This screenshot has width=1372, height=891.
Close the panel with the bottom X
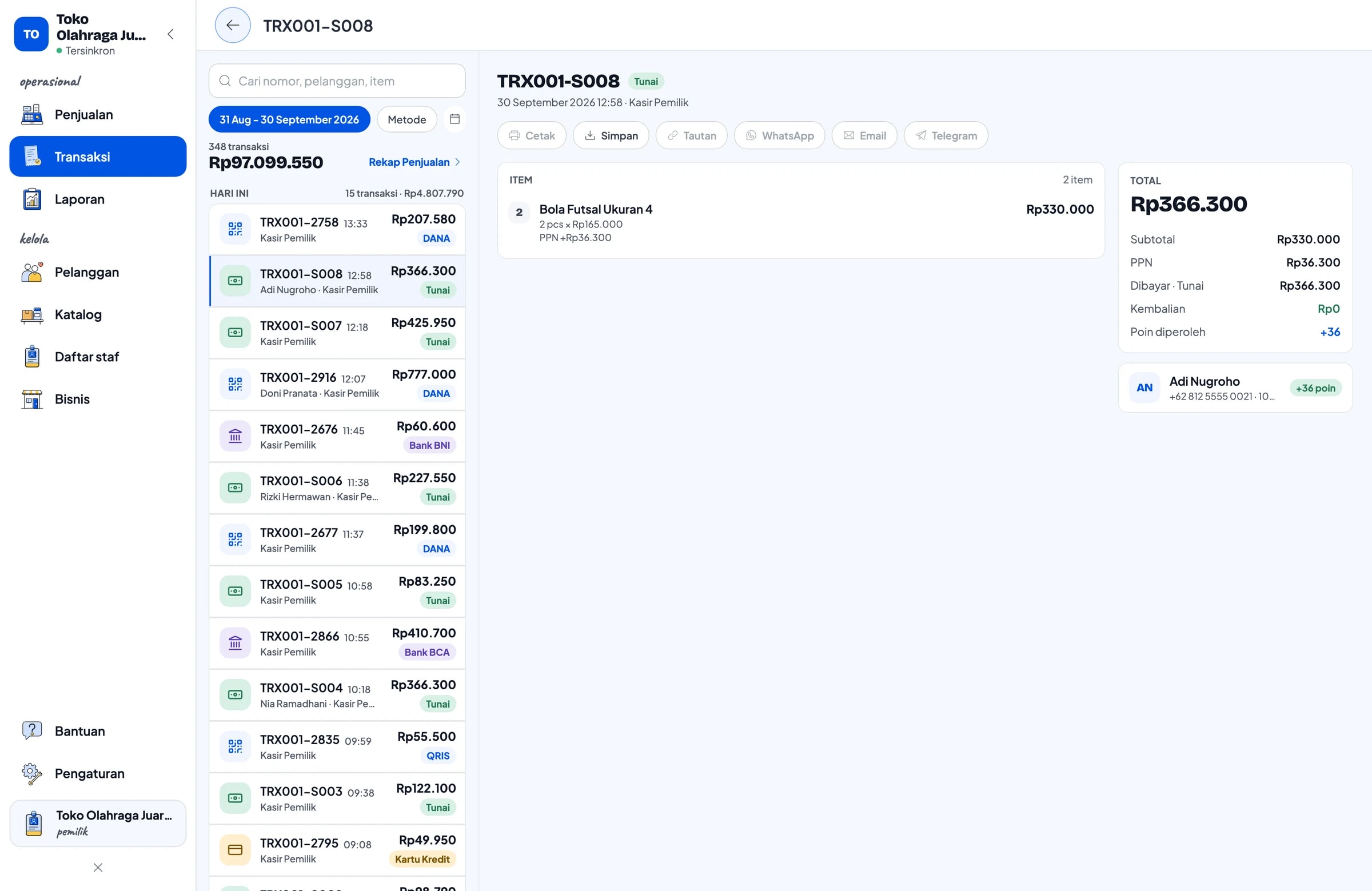[x=98, y=868]
